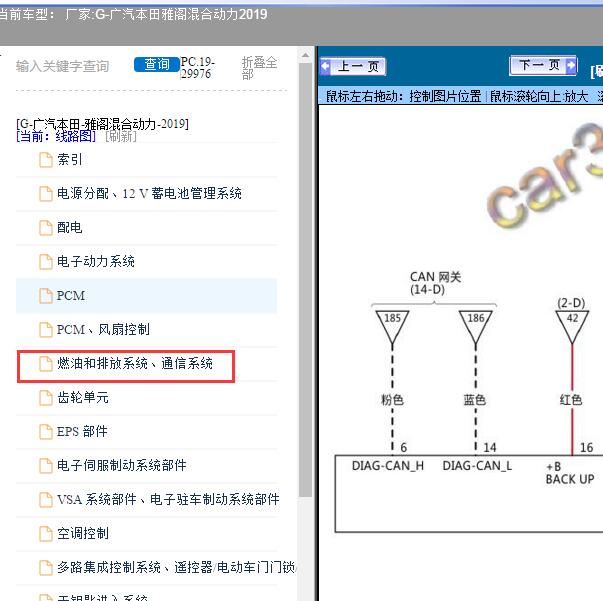Open the 配电 entry
Screen dimensions: 603x601
click(x=70, y=228)
